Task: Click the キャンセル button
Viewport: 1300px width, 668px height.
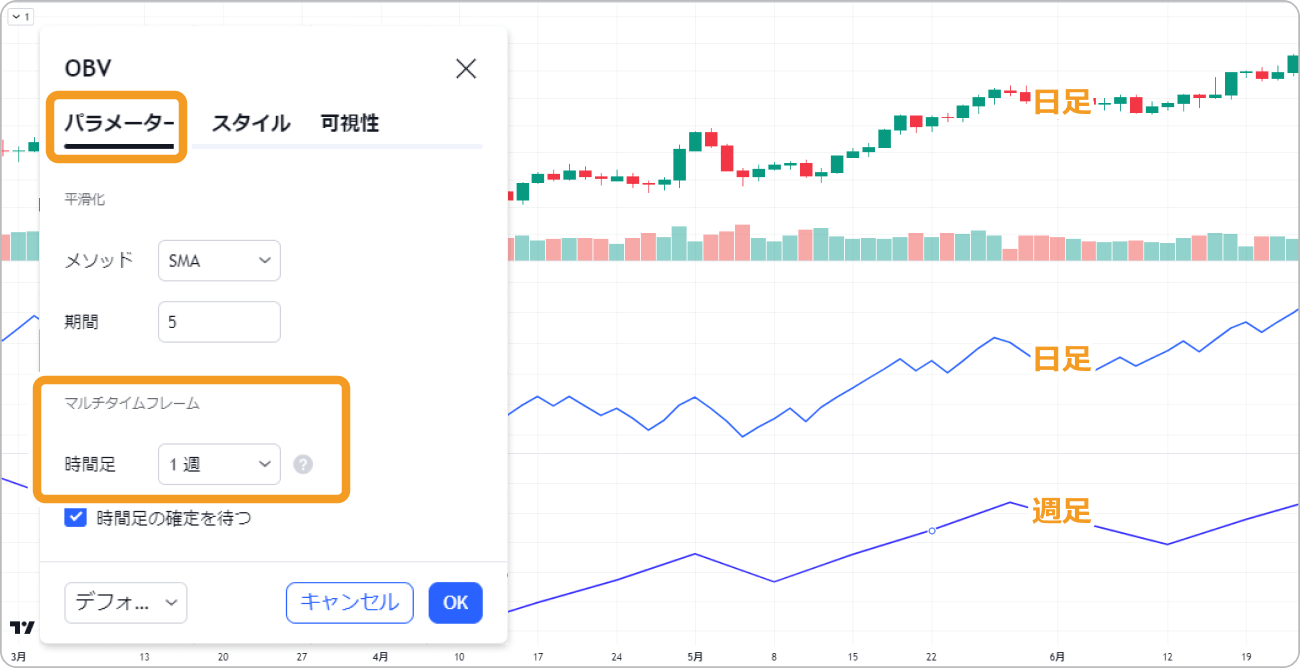Action: tap(350, 602)
